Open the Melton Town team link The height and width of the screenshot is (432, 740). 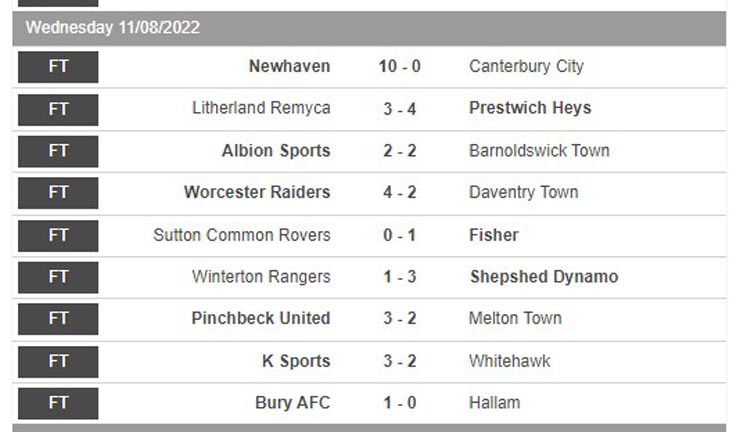pyautogui.click(x=515, y=318)
